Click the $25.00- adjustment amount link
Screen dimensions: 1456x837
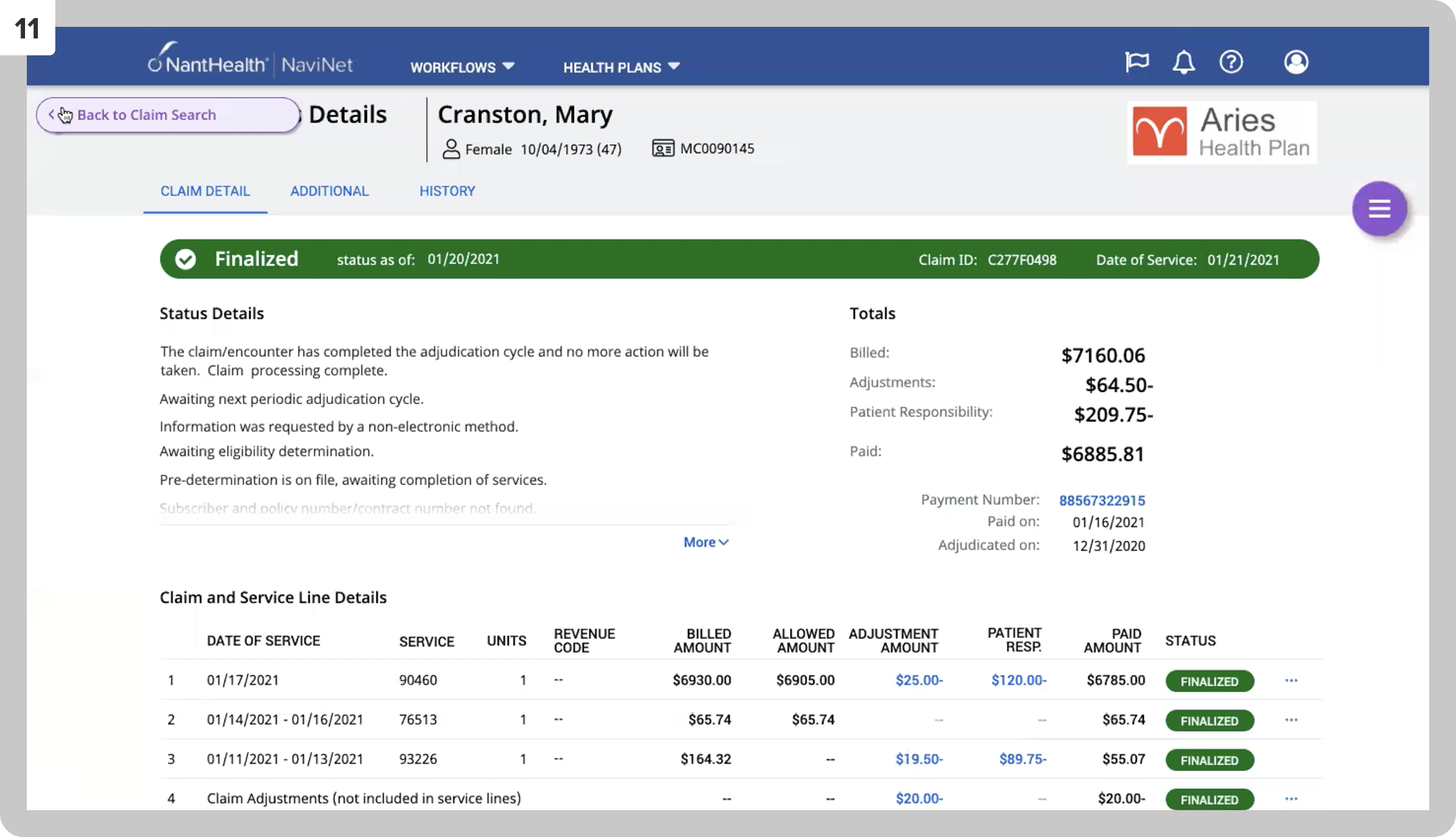[x=919, y=680]
